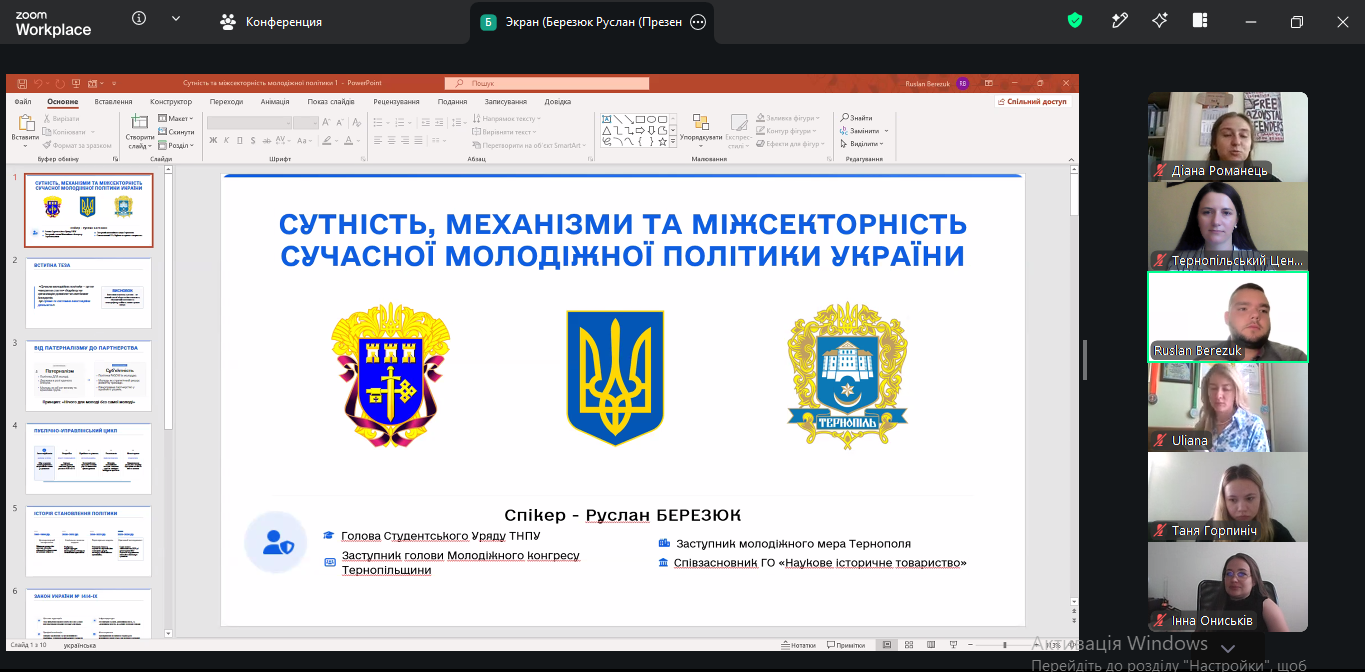Select slide 3 thumbnail 'Від патерналізму до партнерства'
1365x672 pixels.
88,375
